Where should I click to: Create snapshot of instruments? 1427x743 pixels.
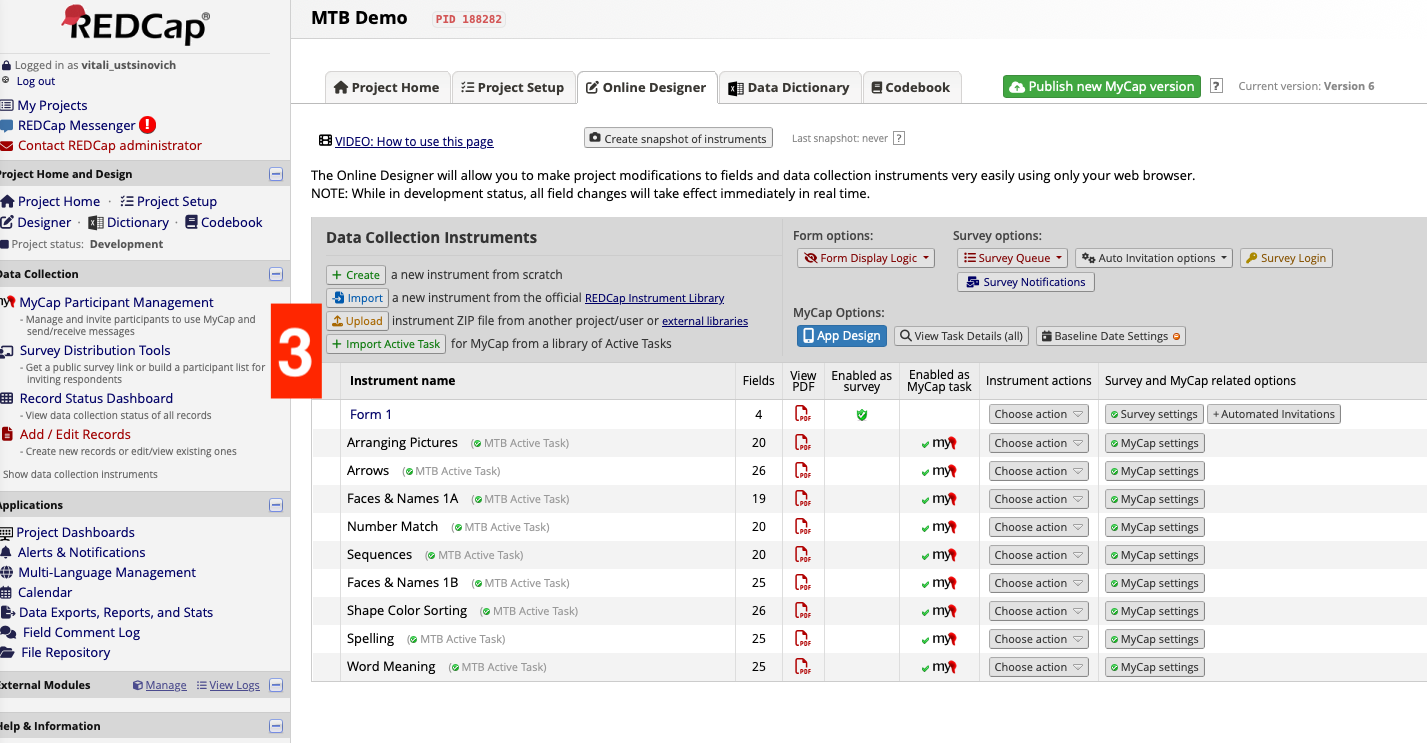coord(679,138)
